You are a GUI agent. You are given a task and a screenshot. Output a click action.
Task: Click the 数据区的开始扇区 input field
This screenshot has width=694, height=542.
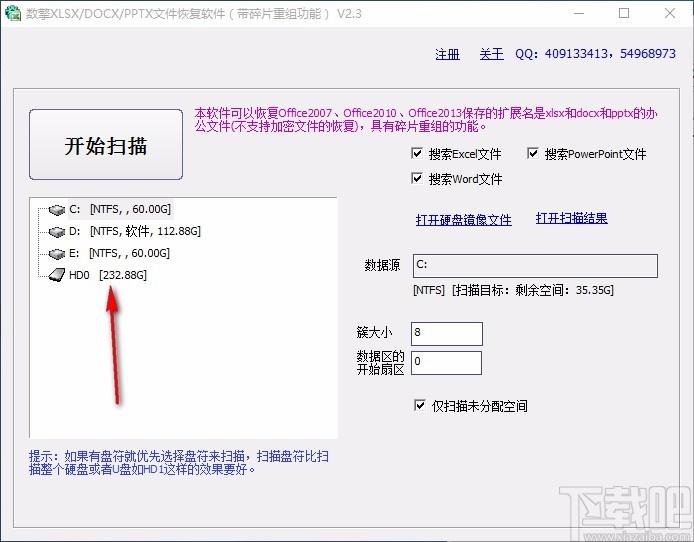click(446, 363)
